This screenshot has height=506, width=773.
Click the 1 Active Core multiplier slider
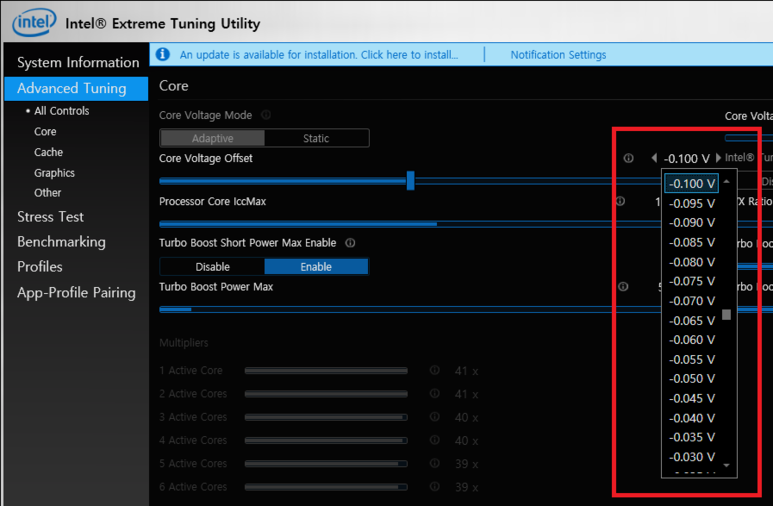(326, 370)
